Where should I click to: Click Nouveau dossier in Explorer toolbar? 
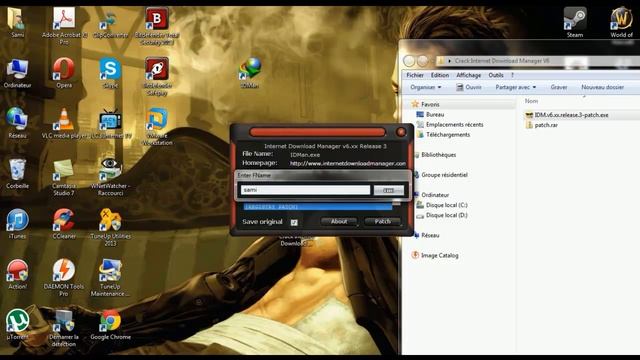pos(602,87)
